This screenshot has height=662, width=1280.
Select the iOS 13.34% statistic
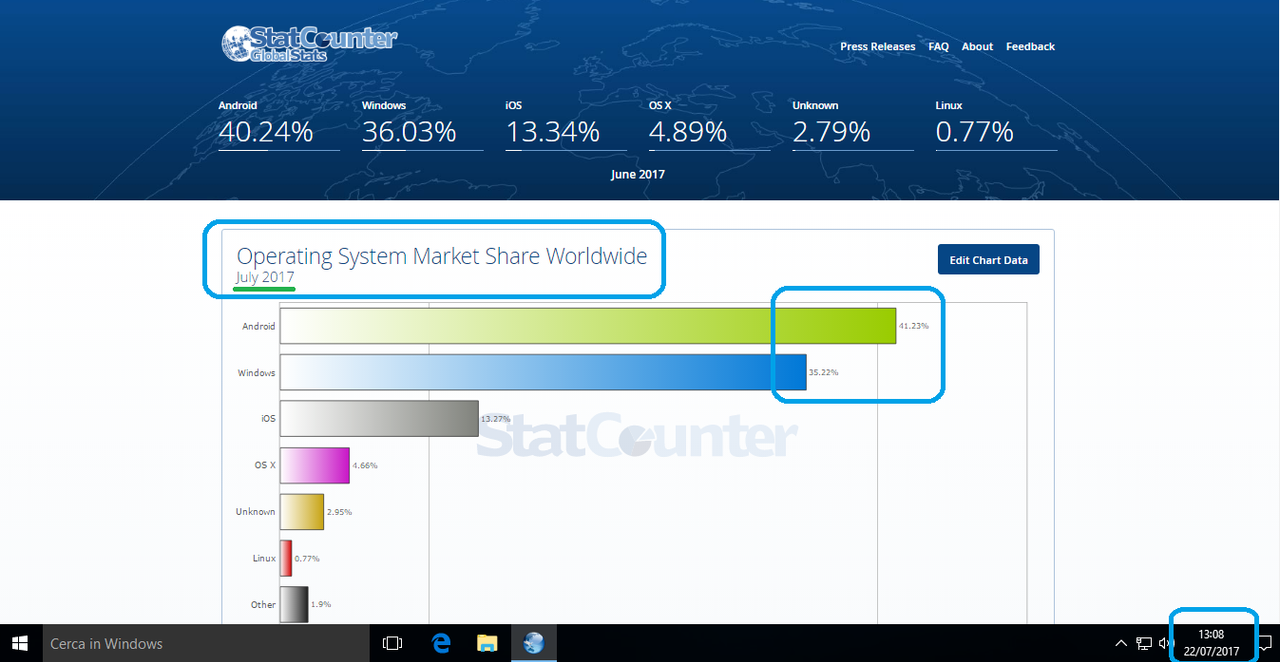tap(565, 124)
